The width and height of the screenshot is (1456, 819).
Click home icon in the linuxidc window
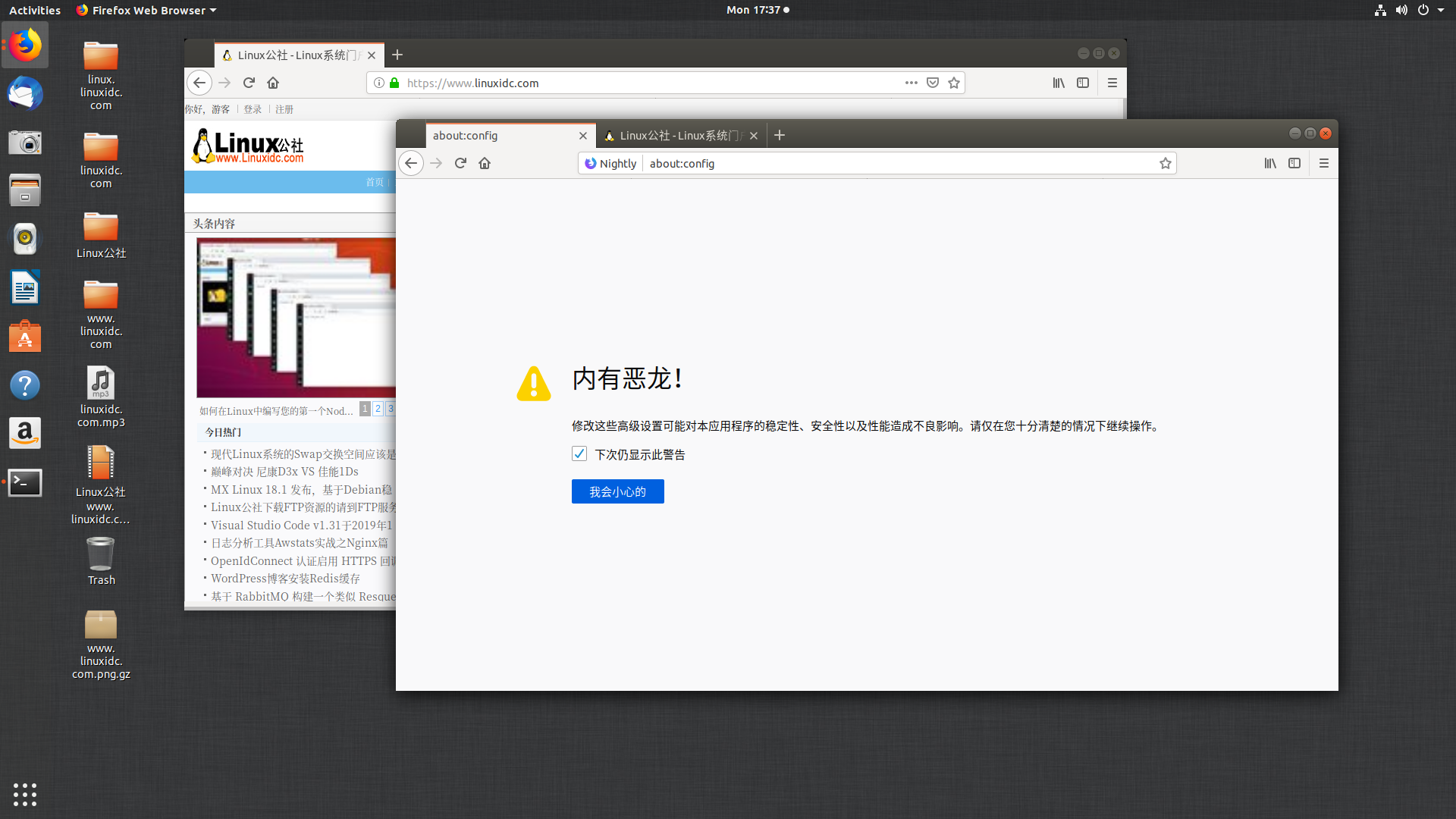pos(273,83)
